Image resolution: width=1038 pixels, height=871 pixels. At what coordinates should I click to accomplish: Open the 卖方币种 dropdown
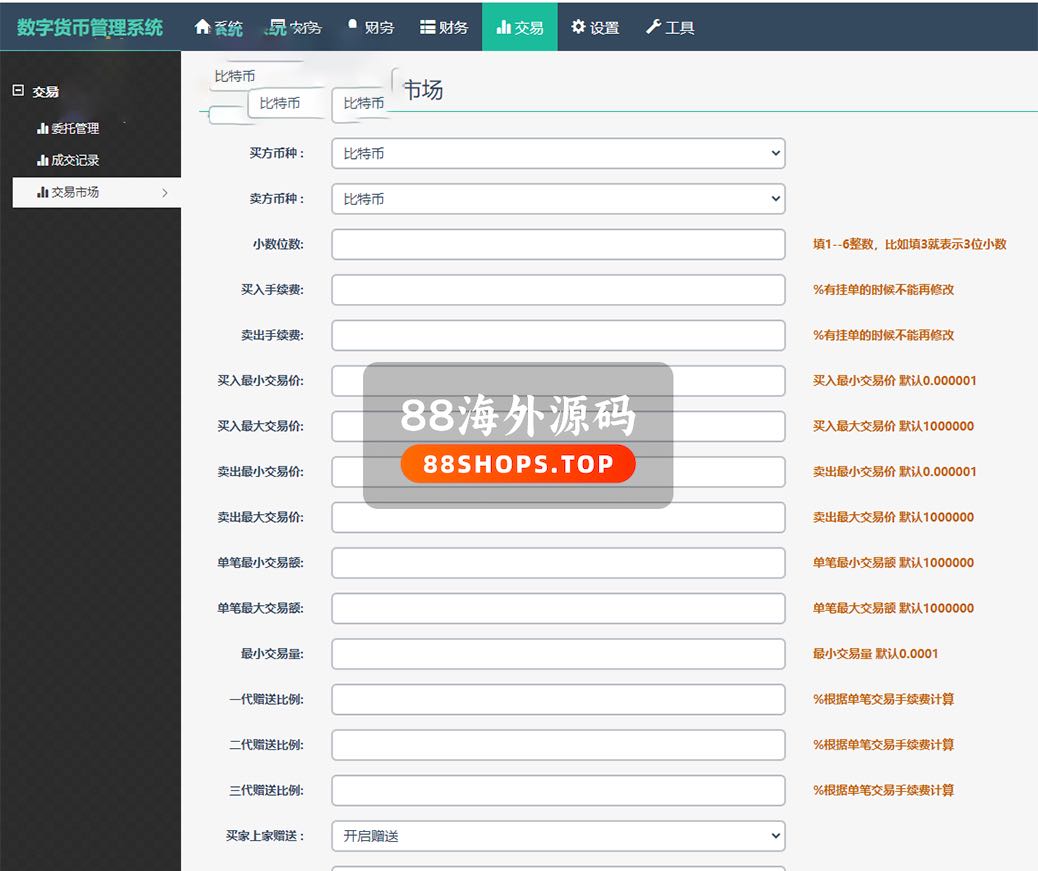tap(557, 199)
